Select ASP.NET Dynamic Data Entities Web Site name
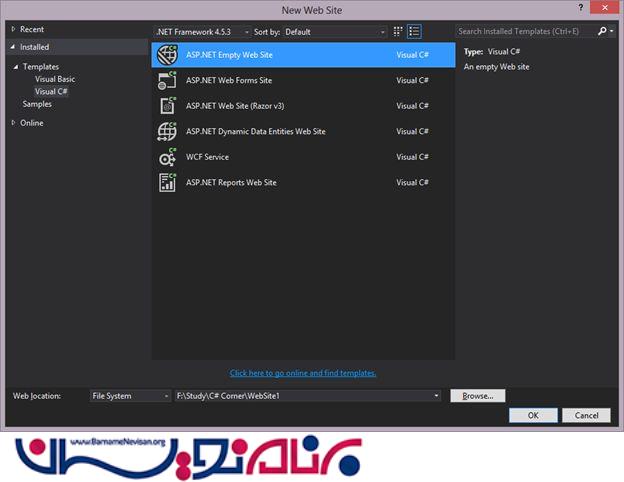The height and width of the screenshot is (482, 624). (x=256, y=131)
